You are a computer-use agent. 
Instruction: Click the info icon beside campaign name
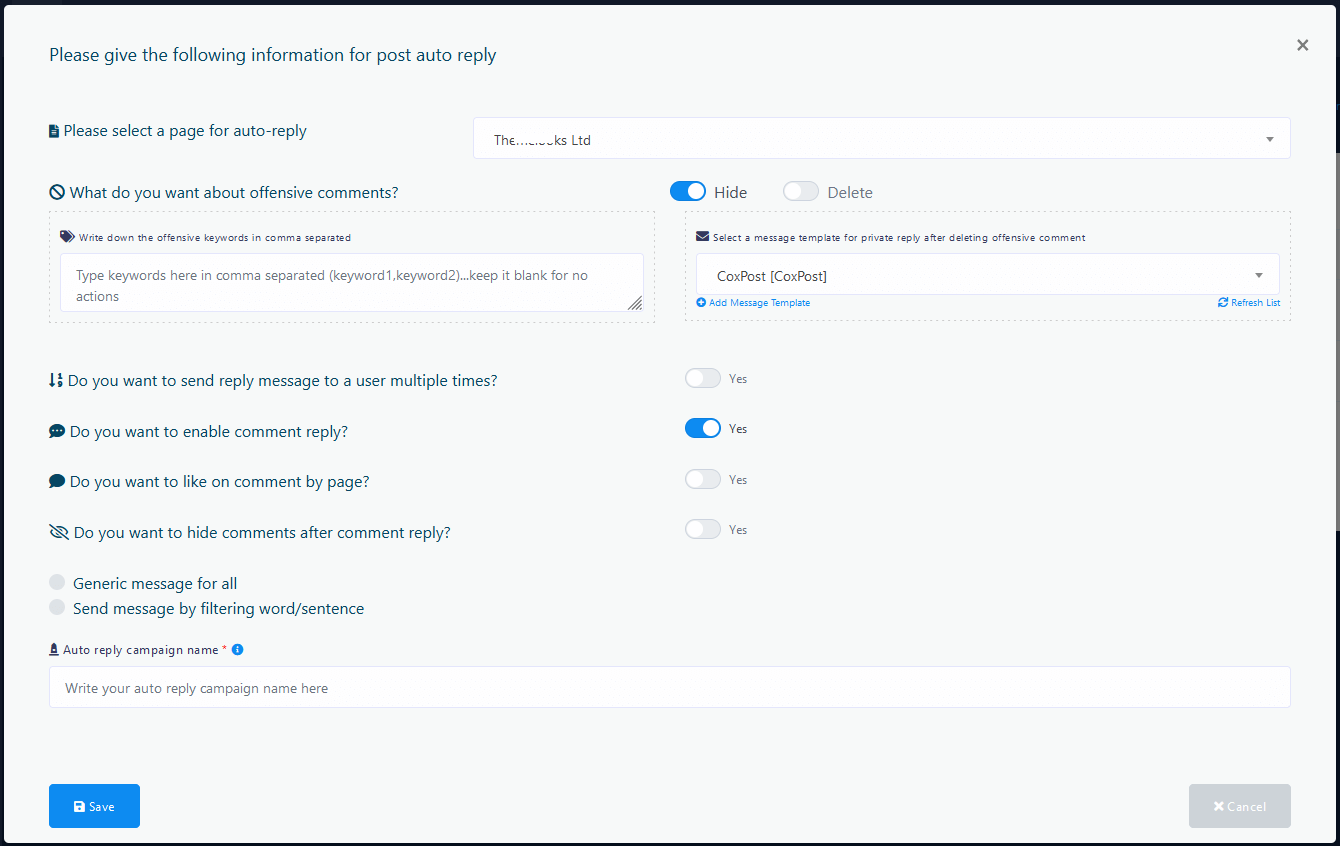237,650
